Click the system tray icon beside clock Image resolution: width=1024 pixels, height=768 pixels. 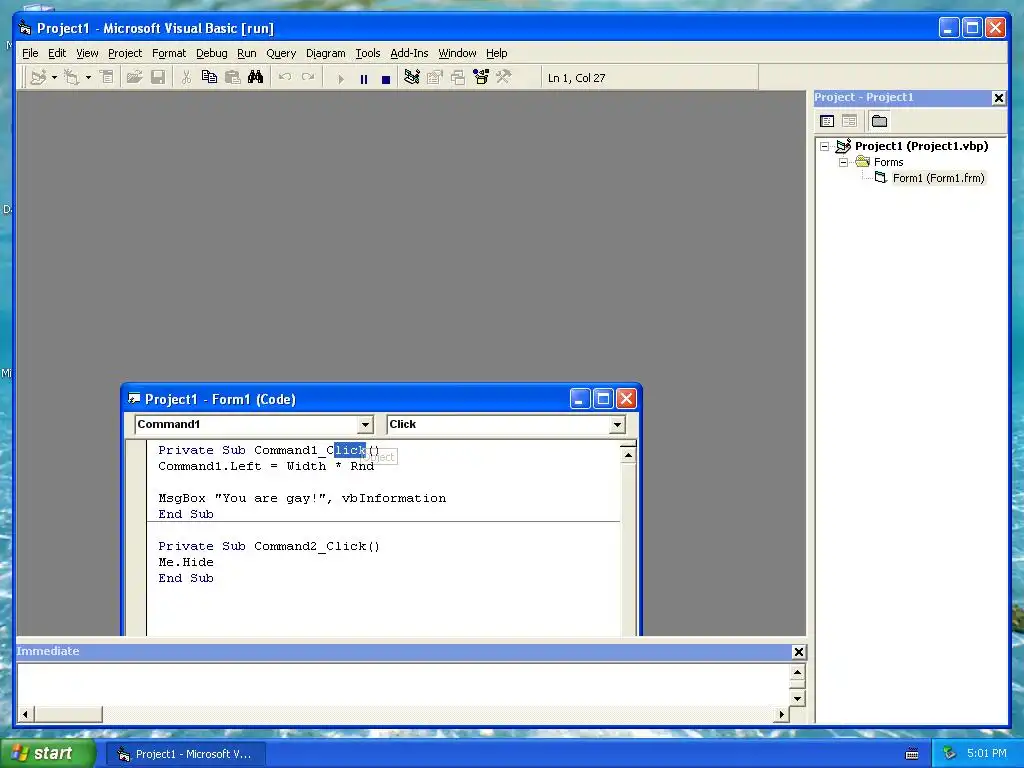[949, 754]
